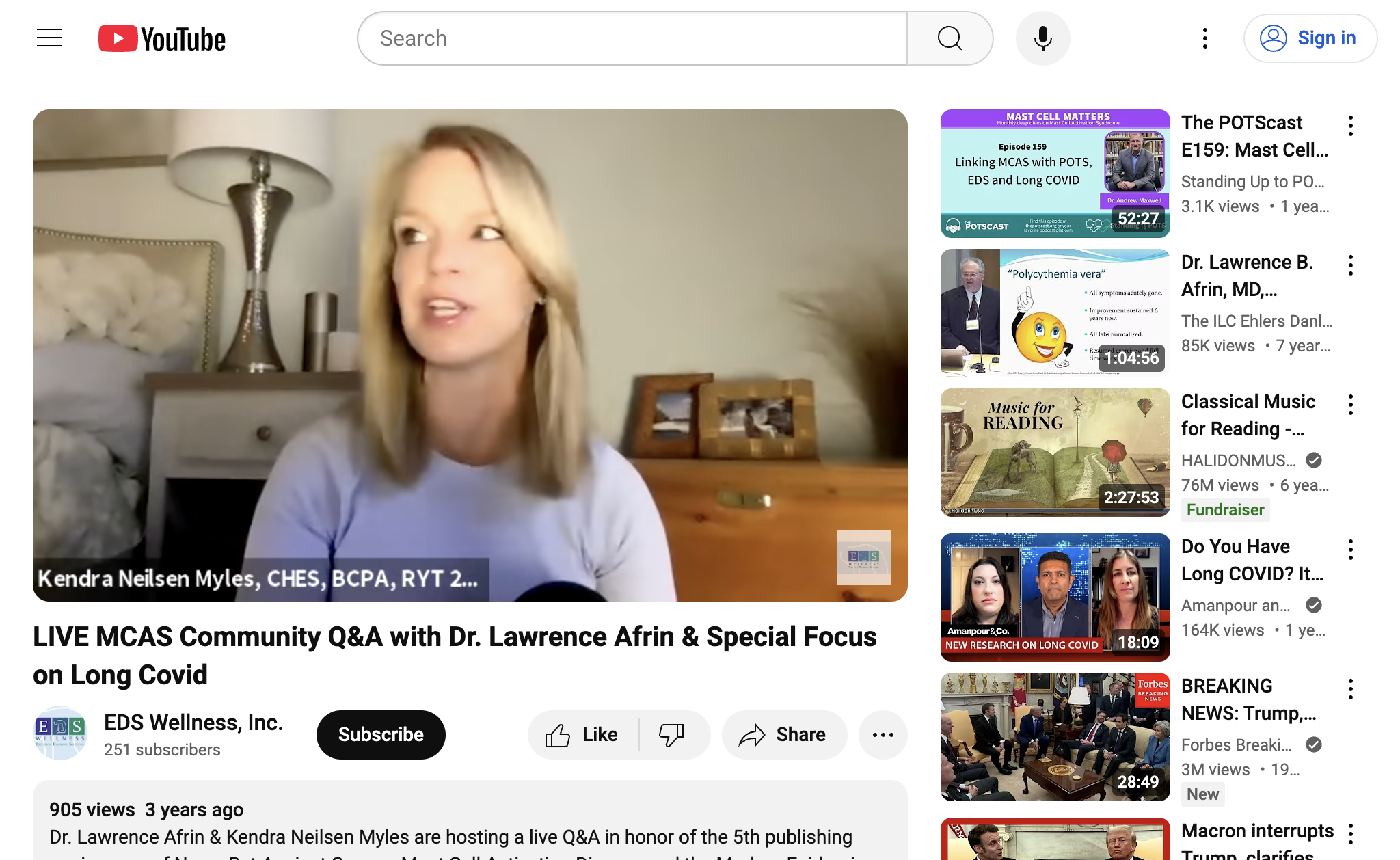Screen dimensions: 1400x860
Task: Click the search magnifier button
Action: coord(950,38)
